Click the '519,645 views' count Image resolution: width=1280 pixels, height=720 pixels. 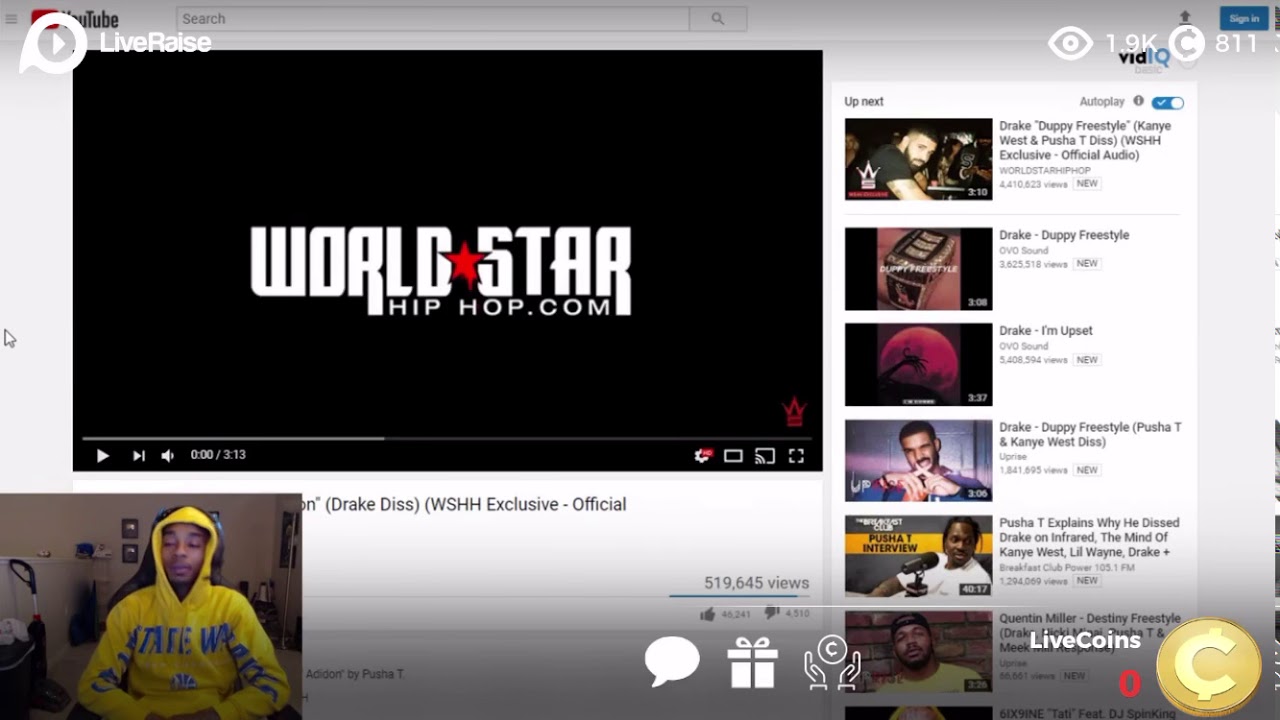756,583
